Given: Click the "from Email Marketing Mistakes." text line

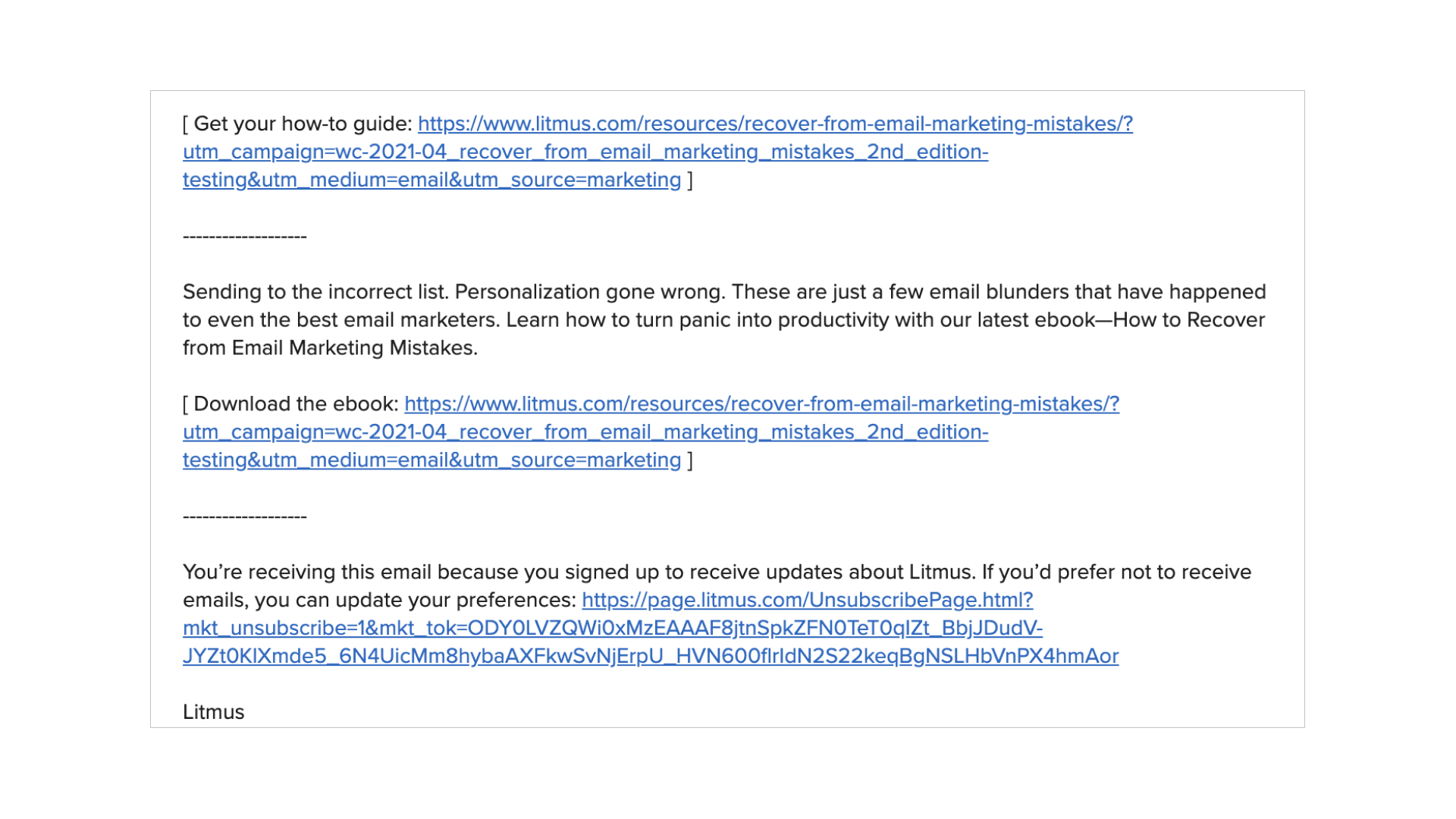Looking at the screenshot, I should coord(330,348).
